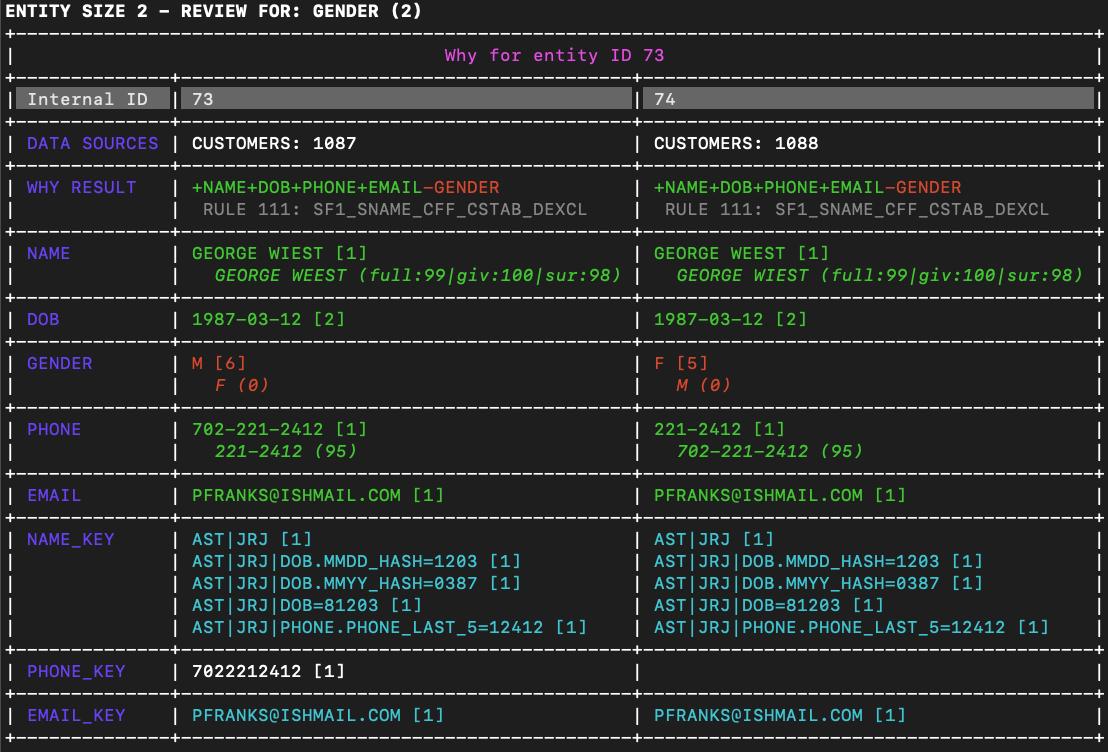1108x752 pixels.
Task: Click the EMAIL row label
Action: 54,495
